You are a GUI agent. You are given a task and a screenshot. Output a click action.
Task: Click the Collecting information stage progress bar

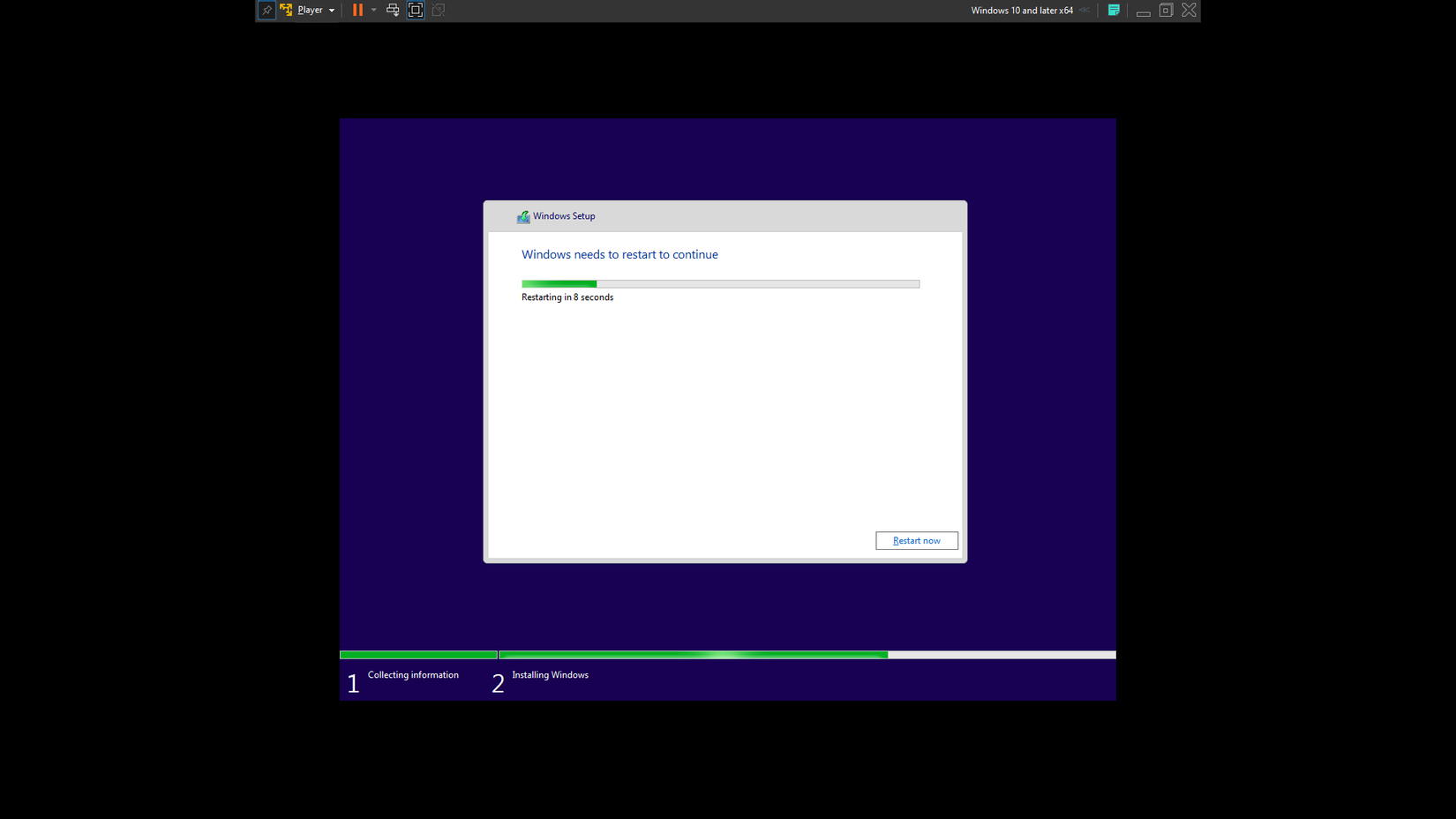[x=418, y=655]
